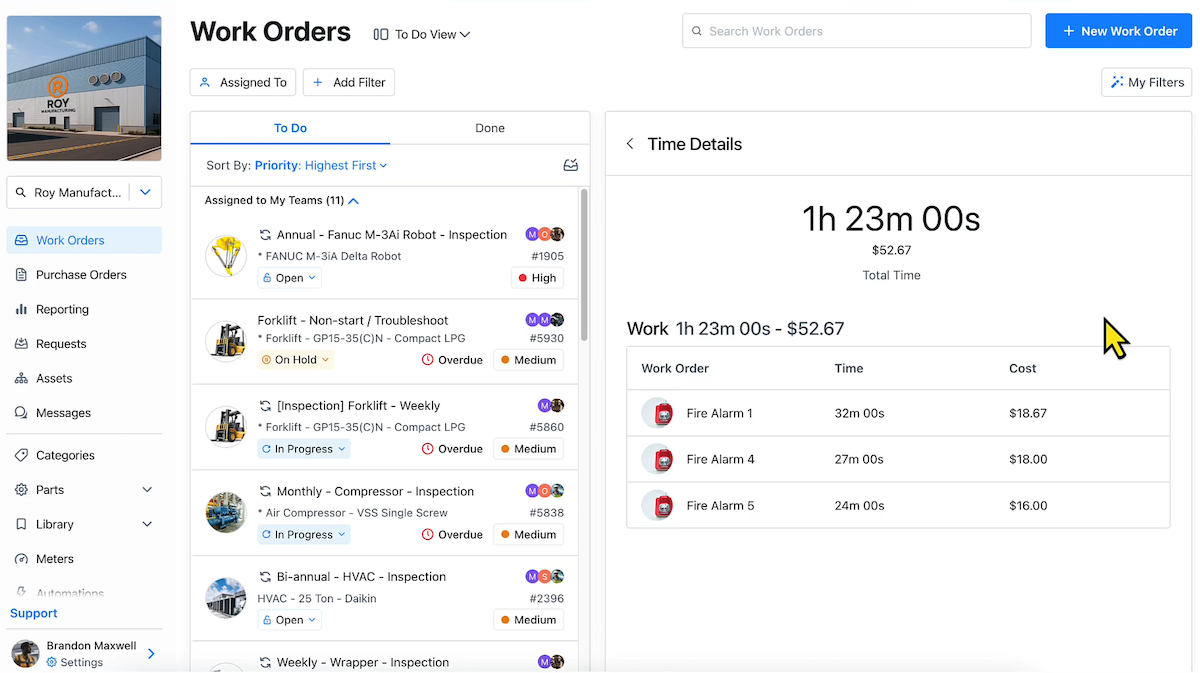Open the Messages page

click(x=84, y=413)
